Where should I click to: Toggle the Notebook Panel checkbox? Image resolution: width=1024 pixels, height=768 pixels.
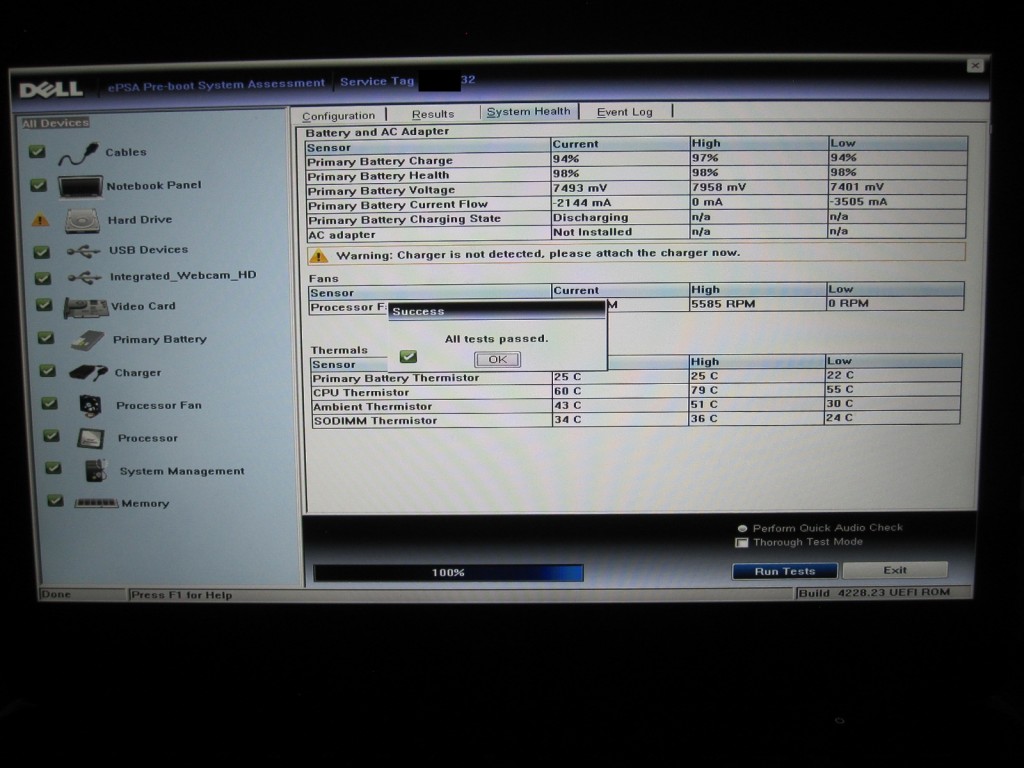[x=39, y=185]
